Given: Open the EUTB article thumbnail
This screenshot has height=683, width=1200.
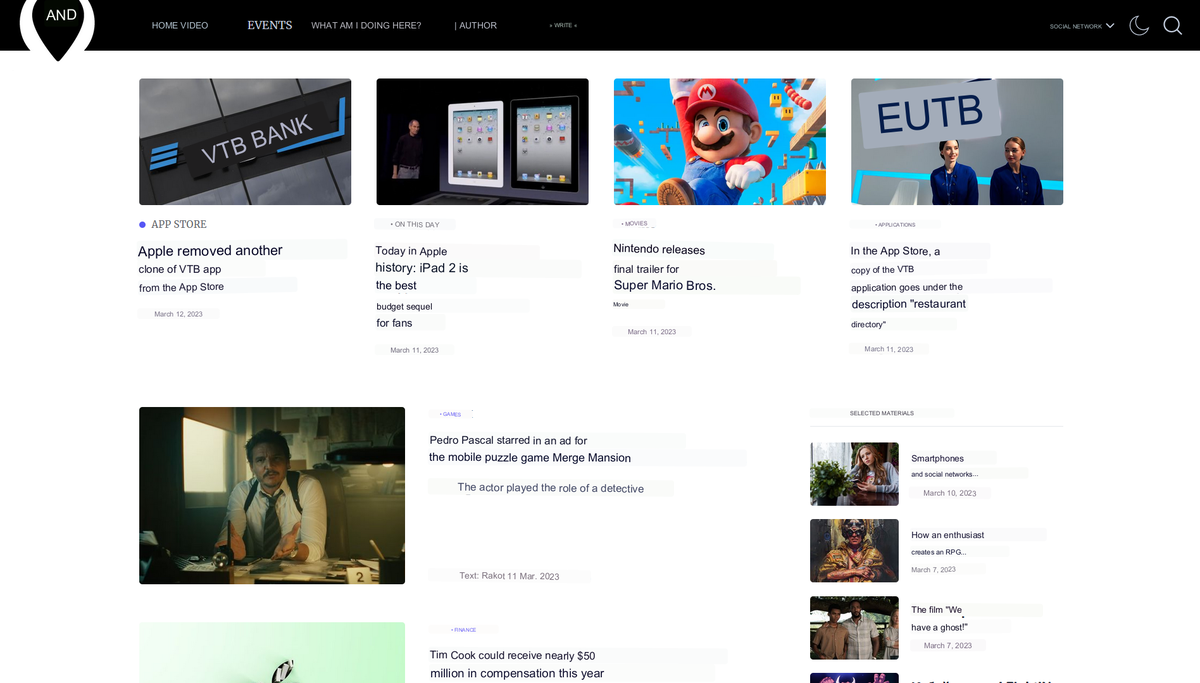Looking at the screenshot, I should pos(957,142).
